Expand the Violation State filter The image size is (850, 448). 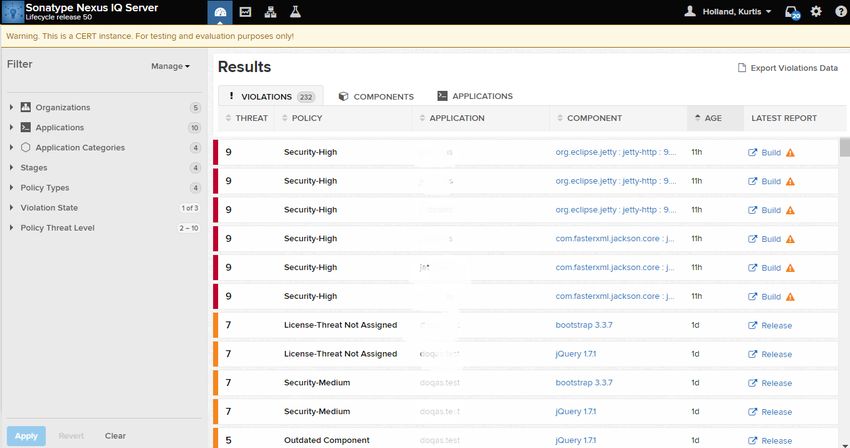coord(11,208)
